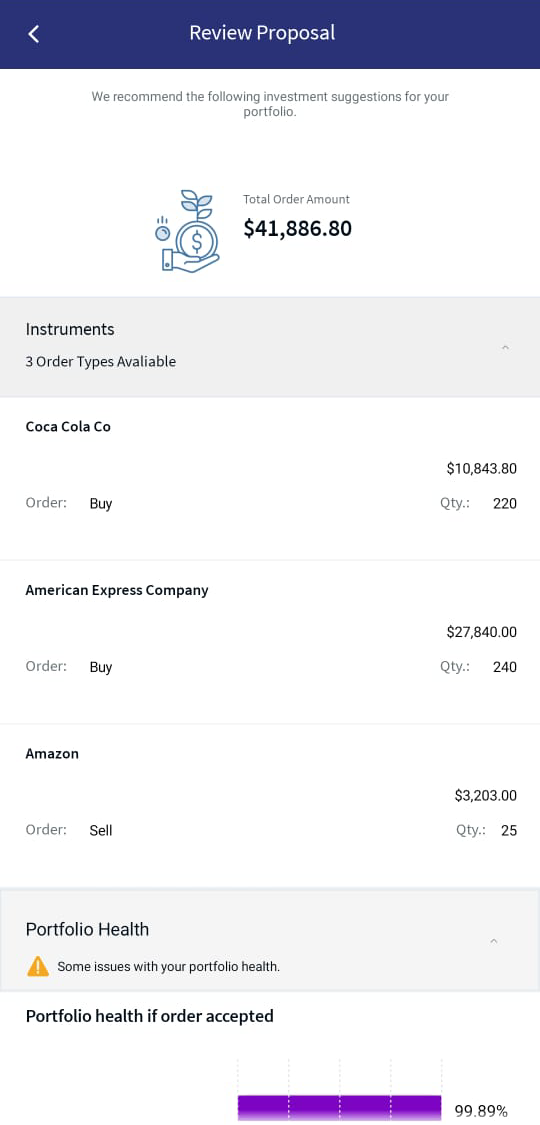540x1125 pixels.
Task: Tap the back arrow in the header
Action: (x=34, y=34)
